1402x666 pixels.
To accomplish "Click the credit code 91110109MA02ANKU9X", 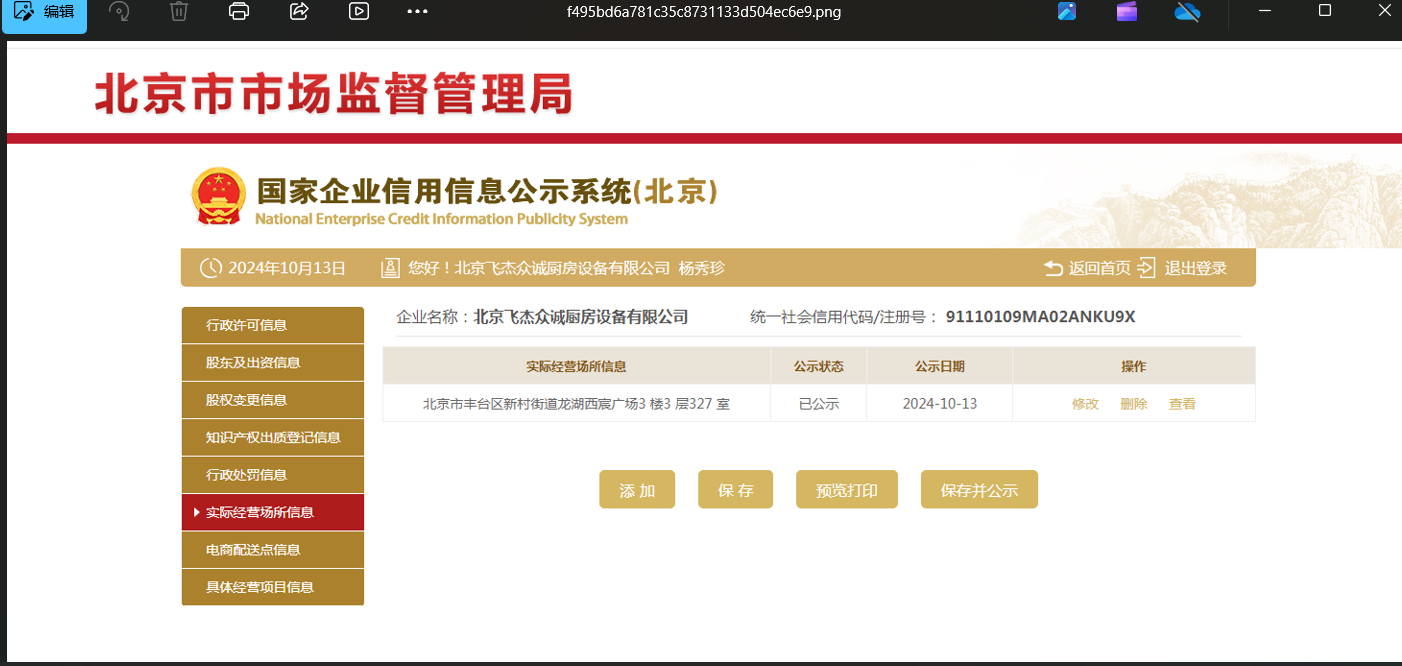I will pyautogui.click(x=1040, y=317).
